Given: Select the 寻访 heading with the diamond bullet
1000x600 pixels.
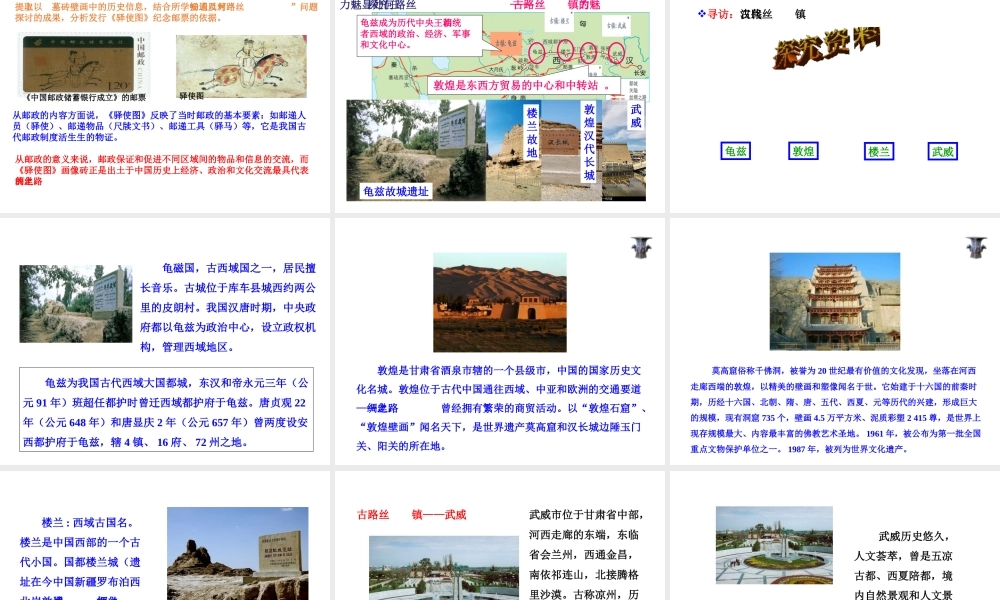Looking at the screenshot, I should pyautogui.click(x=752, y=14).
